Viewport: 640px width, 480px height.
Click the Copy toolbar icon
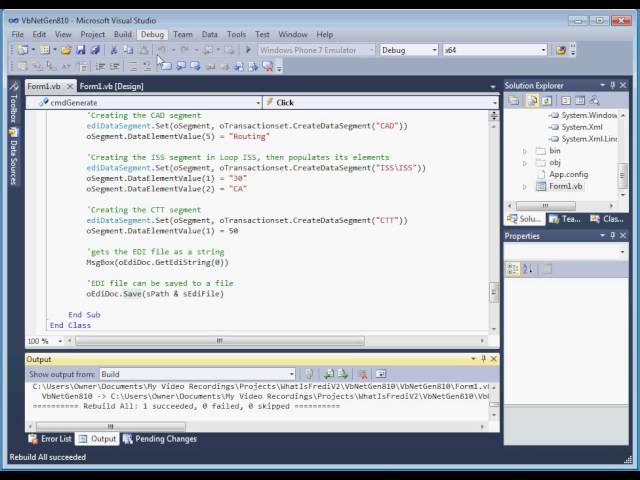click(129, 50)
